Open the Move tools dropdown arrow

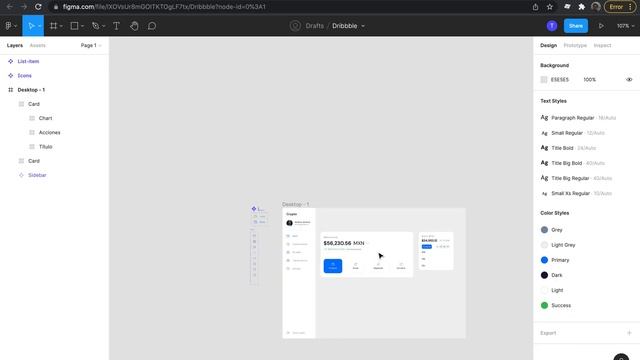tap(40, 26)
